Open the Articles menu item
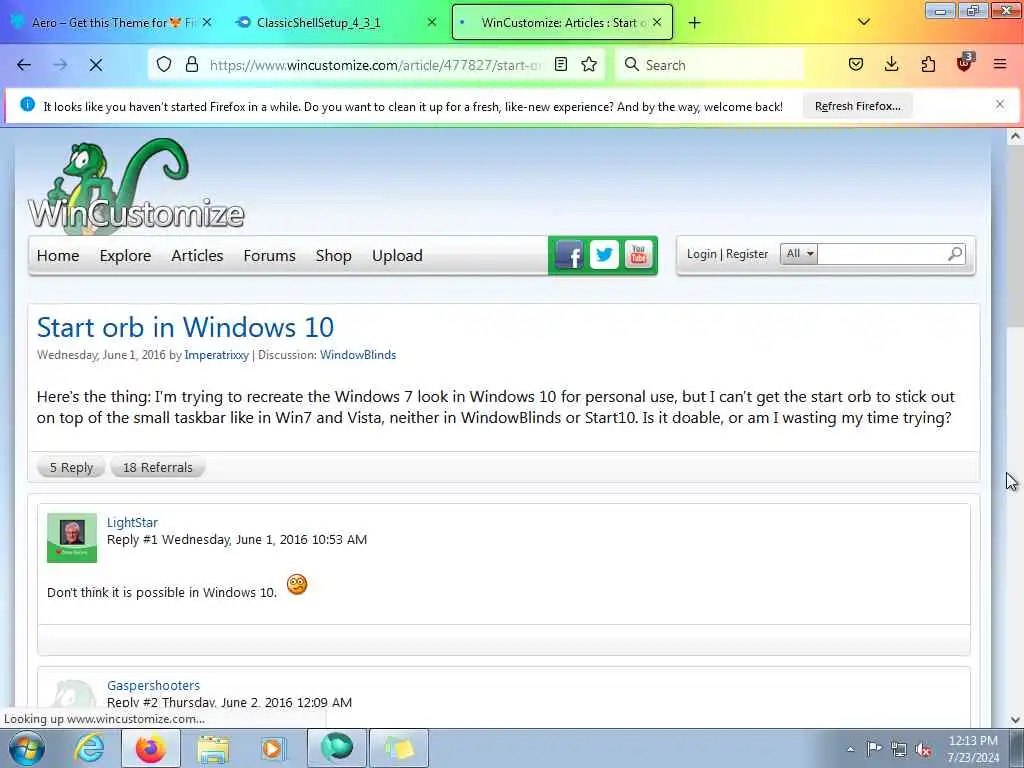Image resolution: width=1024 pixels, height=768 pixels. 197,255
